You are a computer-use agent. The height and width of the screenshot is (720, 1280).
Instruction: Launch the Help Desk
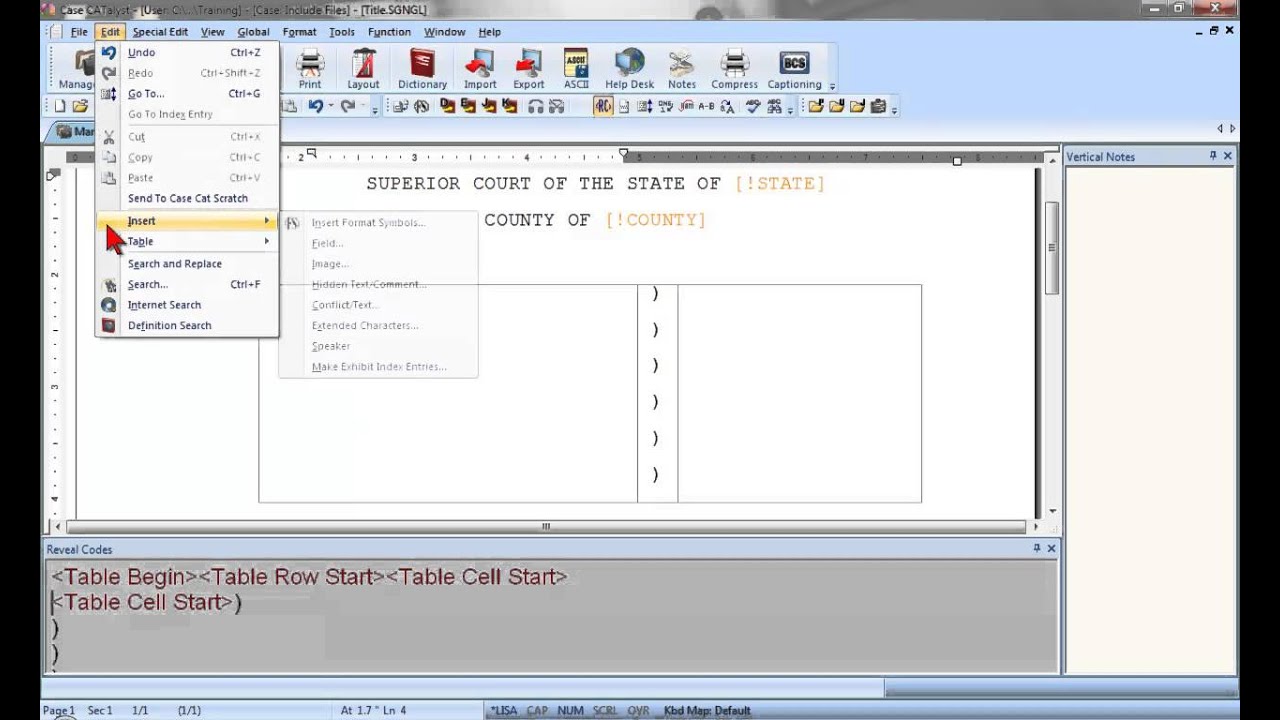(629, 69)
